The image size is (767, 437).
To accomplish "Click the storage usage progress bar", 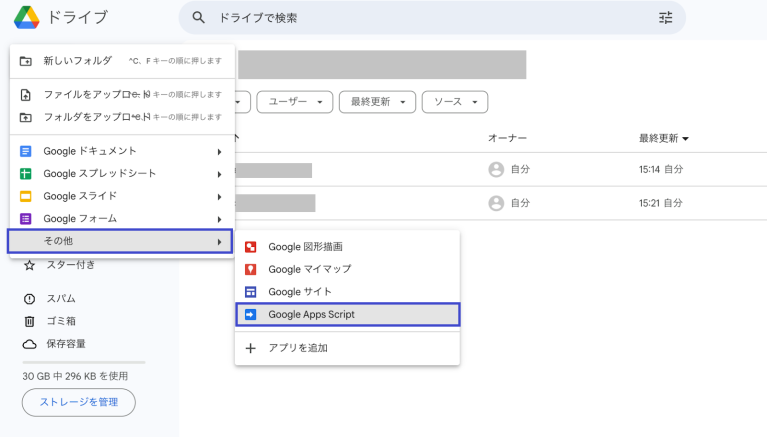I will coord(84,363).
